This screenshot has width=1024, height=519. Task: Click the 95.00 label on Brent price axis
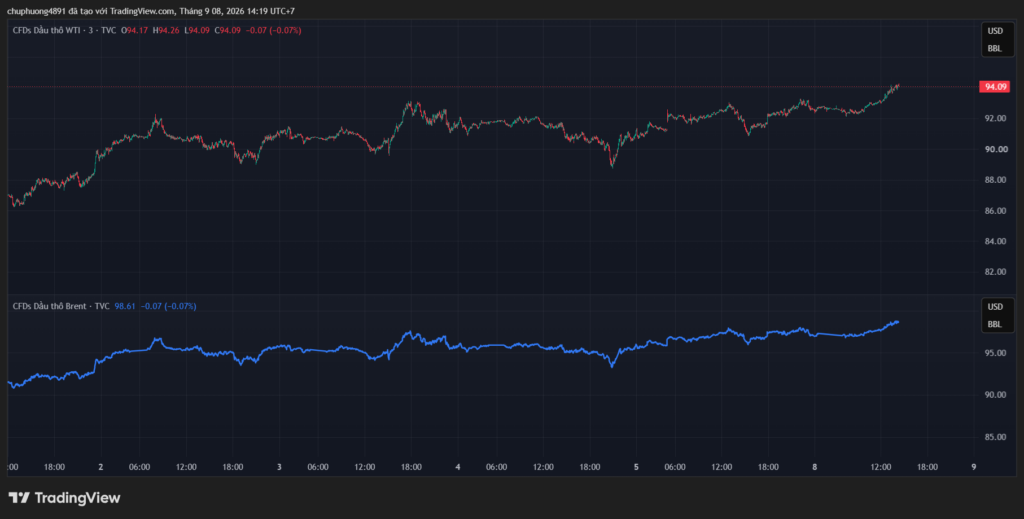pos(995,353)
